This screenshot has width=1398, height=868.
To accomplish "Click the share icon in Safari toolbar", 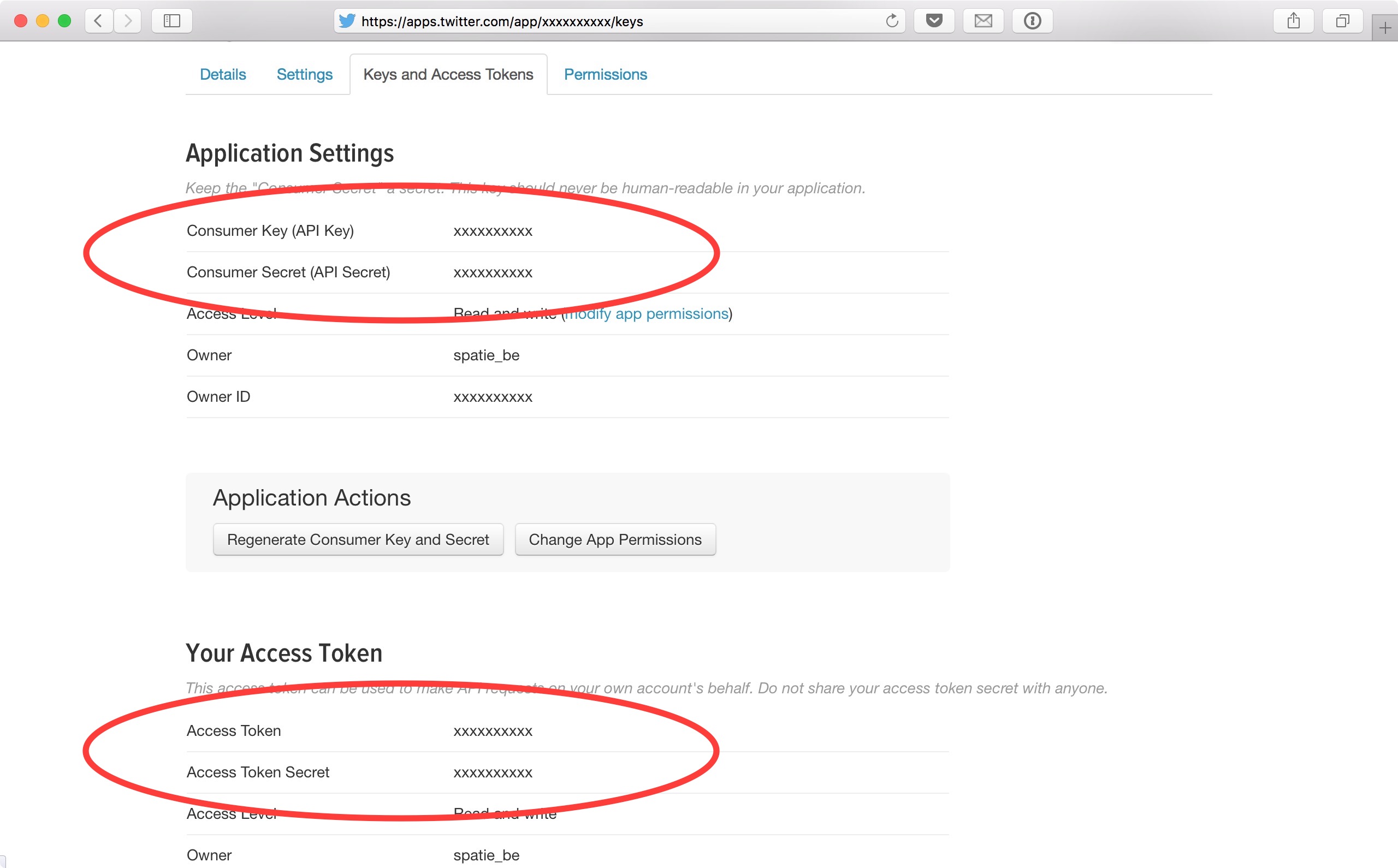I will click(1294, 18).
